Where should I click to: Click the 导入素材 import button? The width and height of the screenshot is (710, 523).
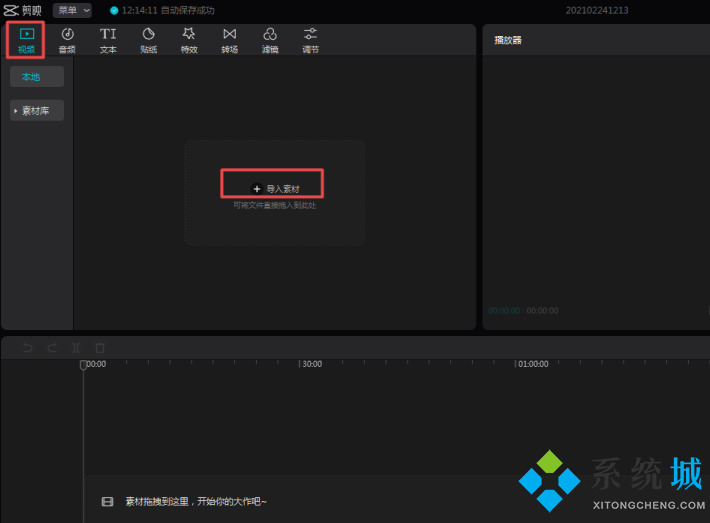[x=275, y=188]
